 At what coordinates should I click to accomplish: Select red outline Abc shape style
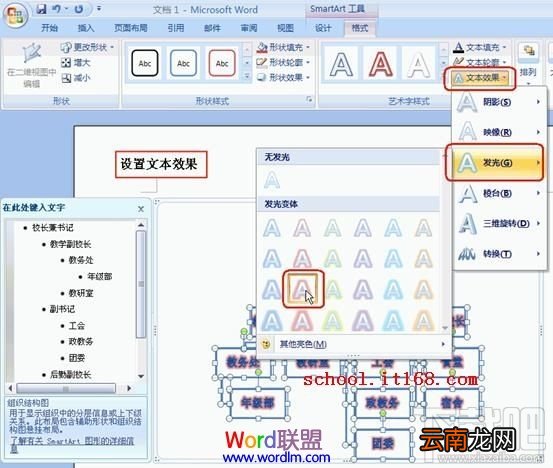click(222, 63)
